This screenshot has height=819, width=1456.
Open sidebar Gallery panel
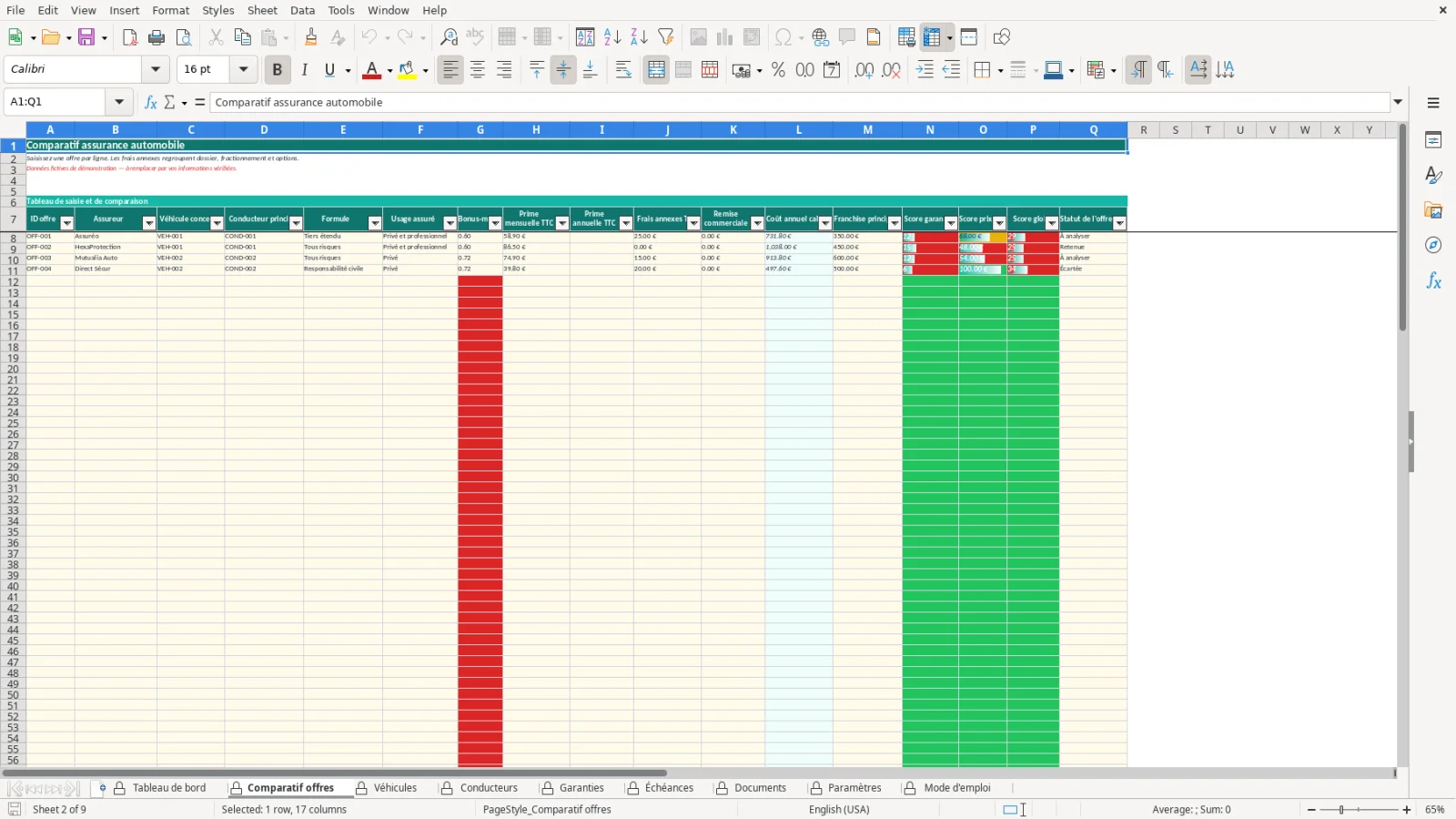1433,210
